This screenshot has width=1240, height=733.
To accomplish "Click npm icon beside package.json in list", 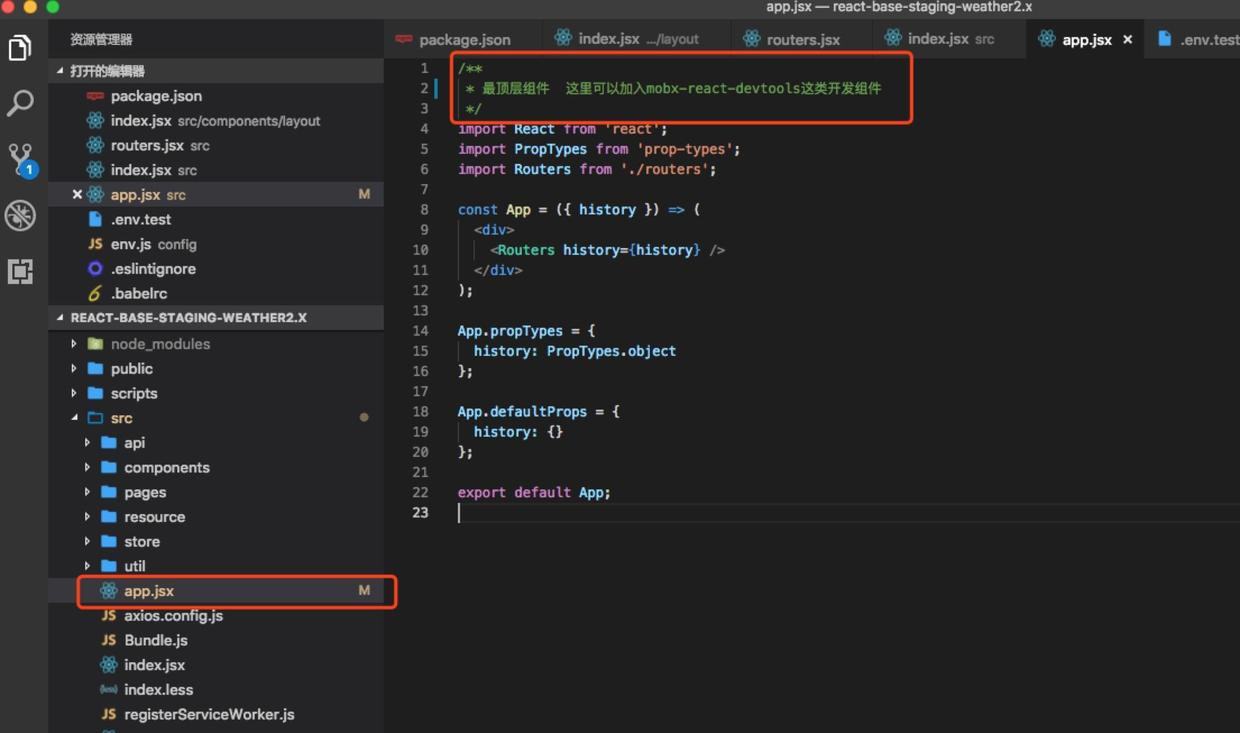I will click(95, 96).
